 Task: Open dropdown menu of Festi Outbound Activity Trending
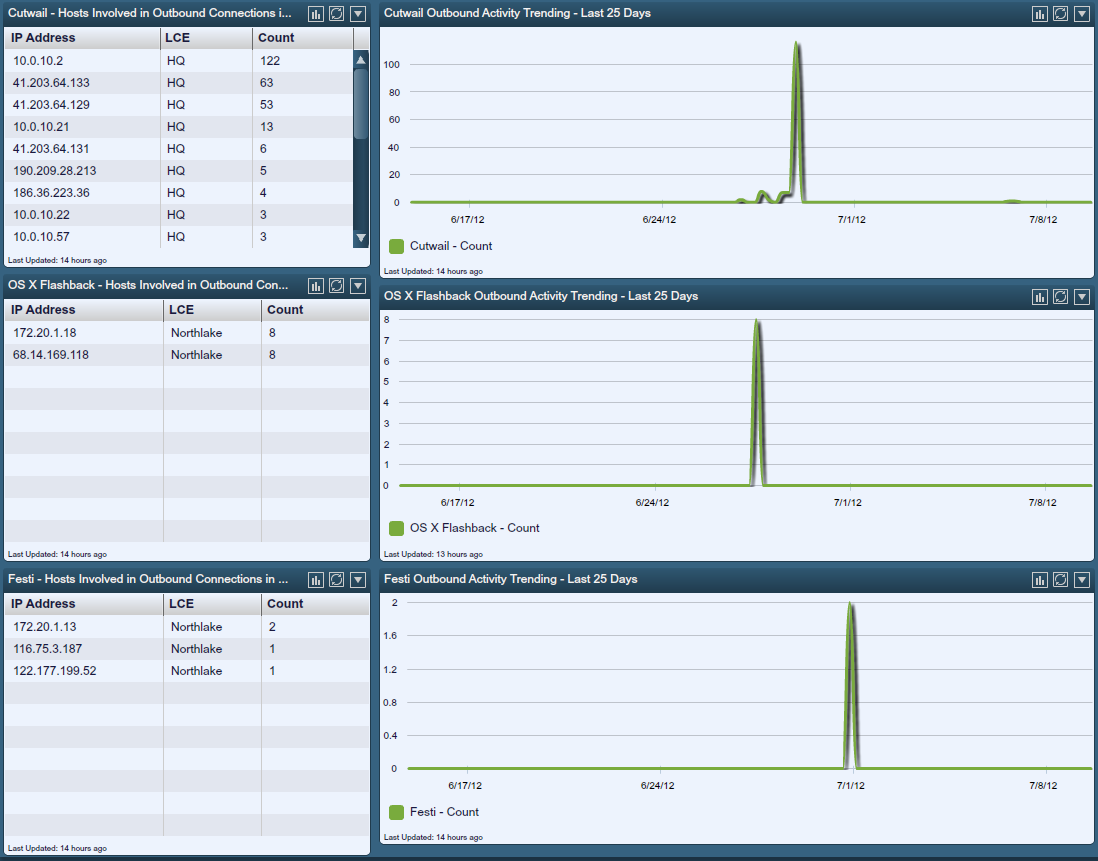(x=1082, y=580)
